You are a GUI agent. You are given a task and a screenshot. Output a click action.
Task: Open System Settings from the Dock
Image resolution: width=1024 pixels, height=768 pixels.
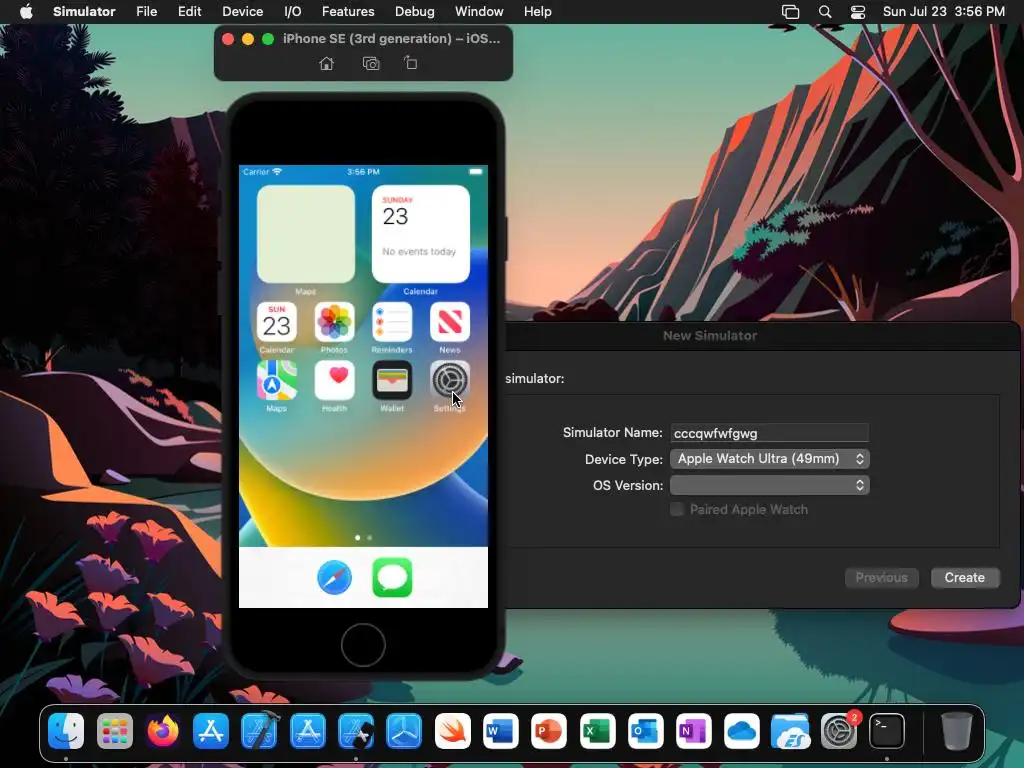click(x=839, y=731)
